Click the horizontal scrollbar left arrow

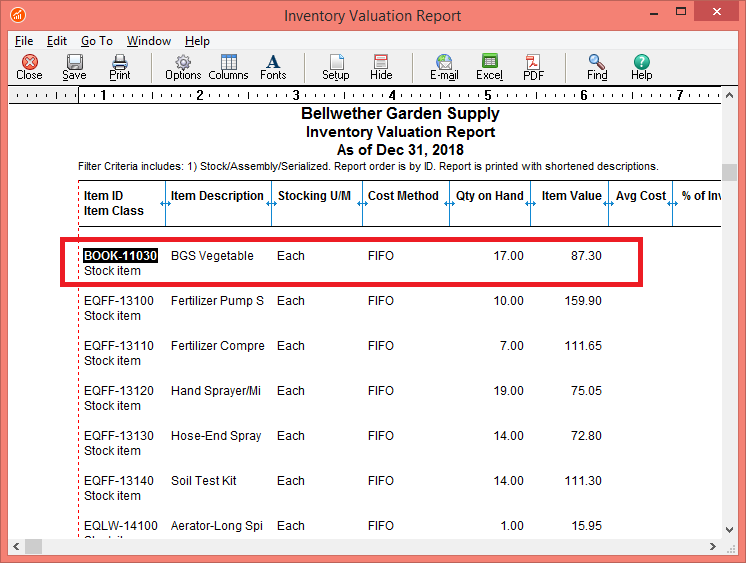pos(16,546)
